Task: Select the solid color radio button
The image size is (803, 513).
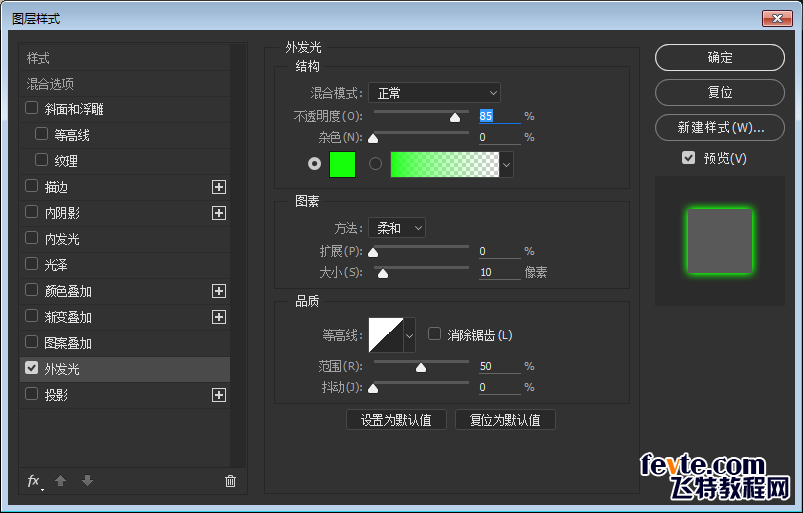Action: [314, 164]
